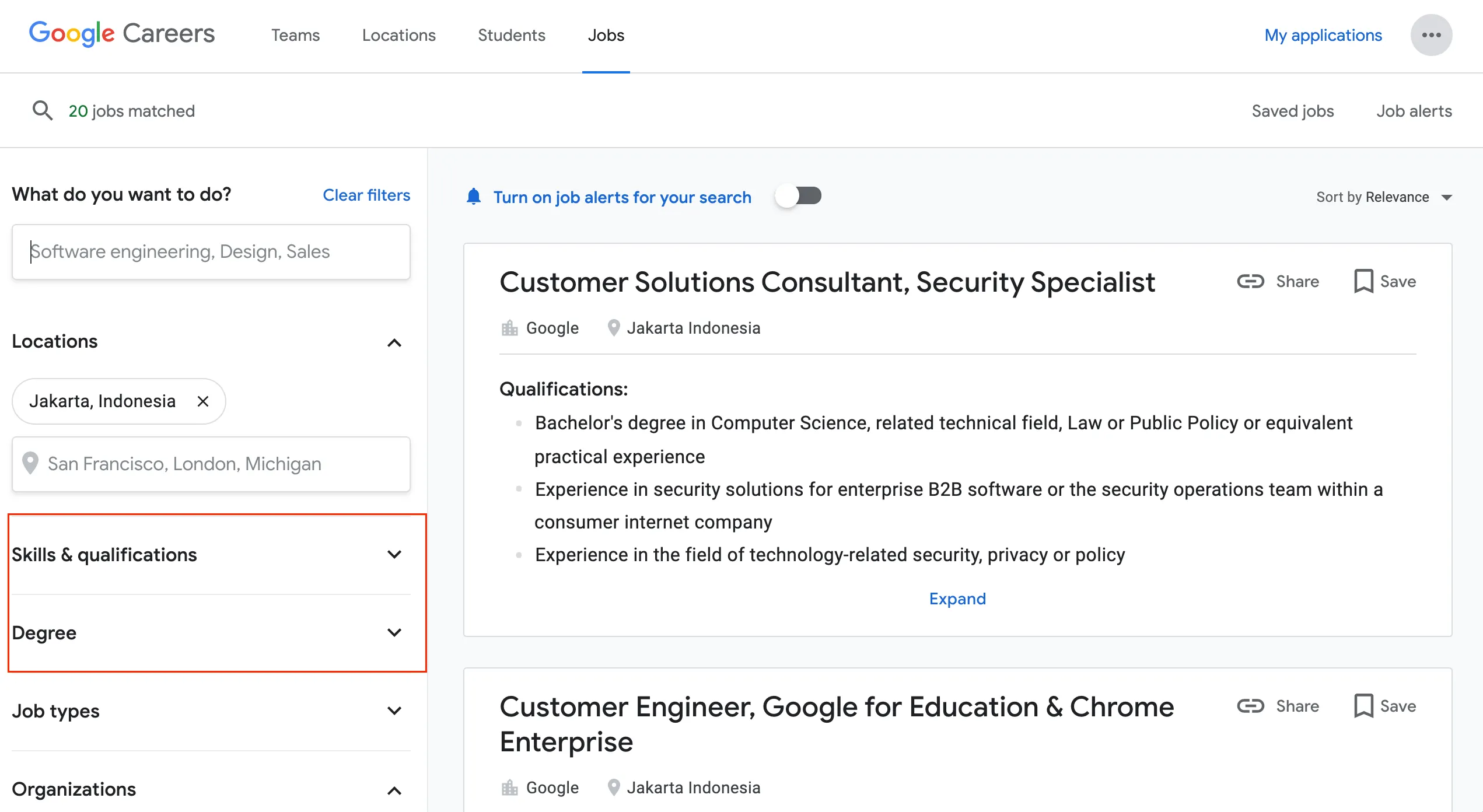This screenshot has width=1483, height=812.
Task: Toggle job alerts for your search
Action: [x=798, y=196]
